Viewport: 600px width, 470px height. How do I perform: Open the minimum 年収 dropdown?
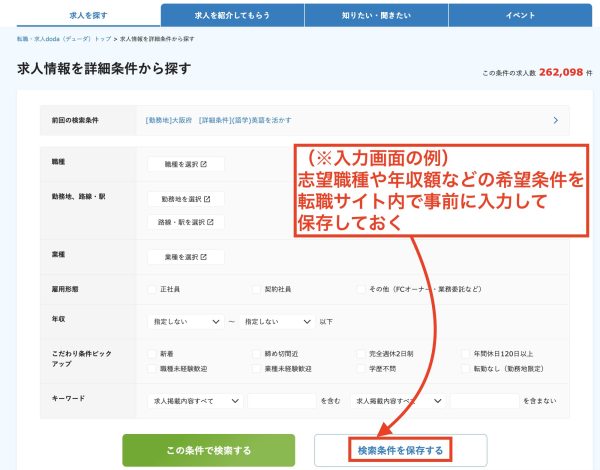point(186,322)
